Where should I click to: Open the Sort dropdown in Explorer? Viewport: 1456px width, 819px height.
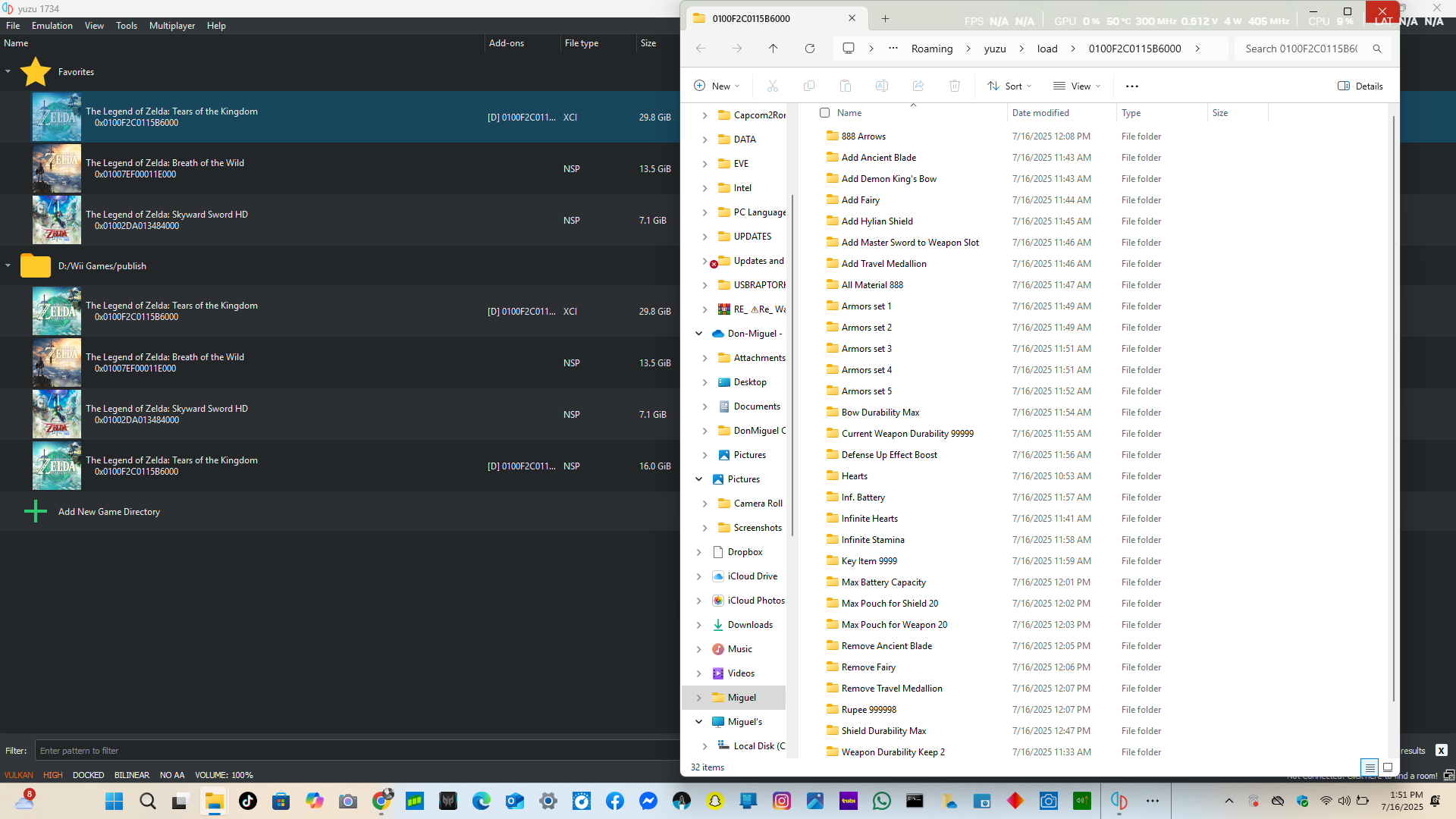(x=1009, y=86)
